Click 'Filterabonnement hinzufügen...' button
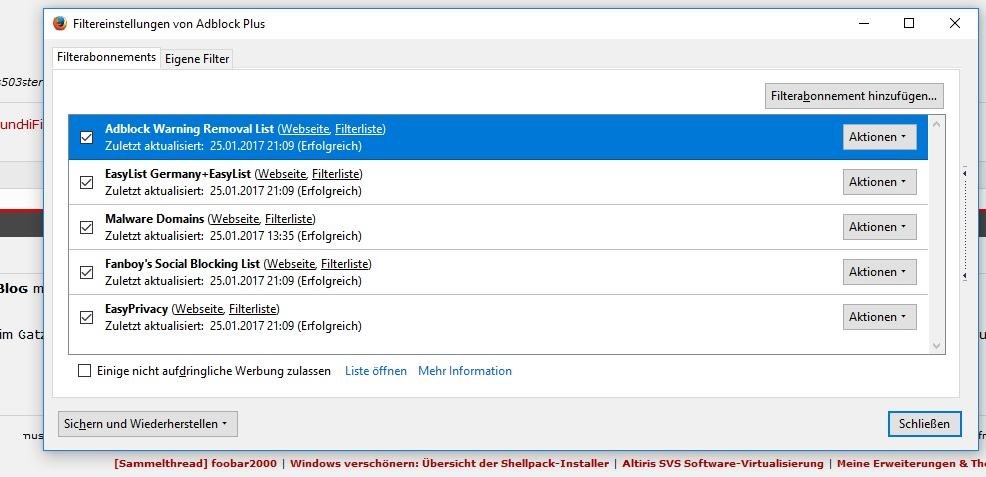Viewport: 986px width, 477px height. pos(854,96)
